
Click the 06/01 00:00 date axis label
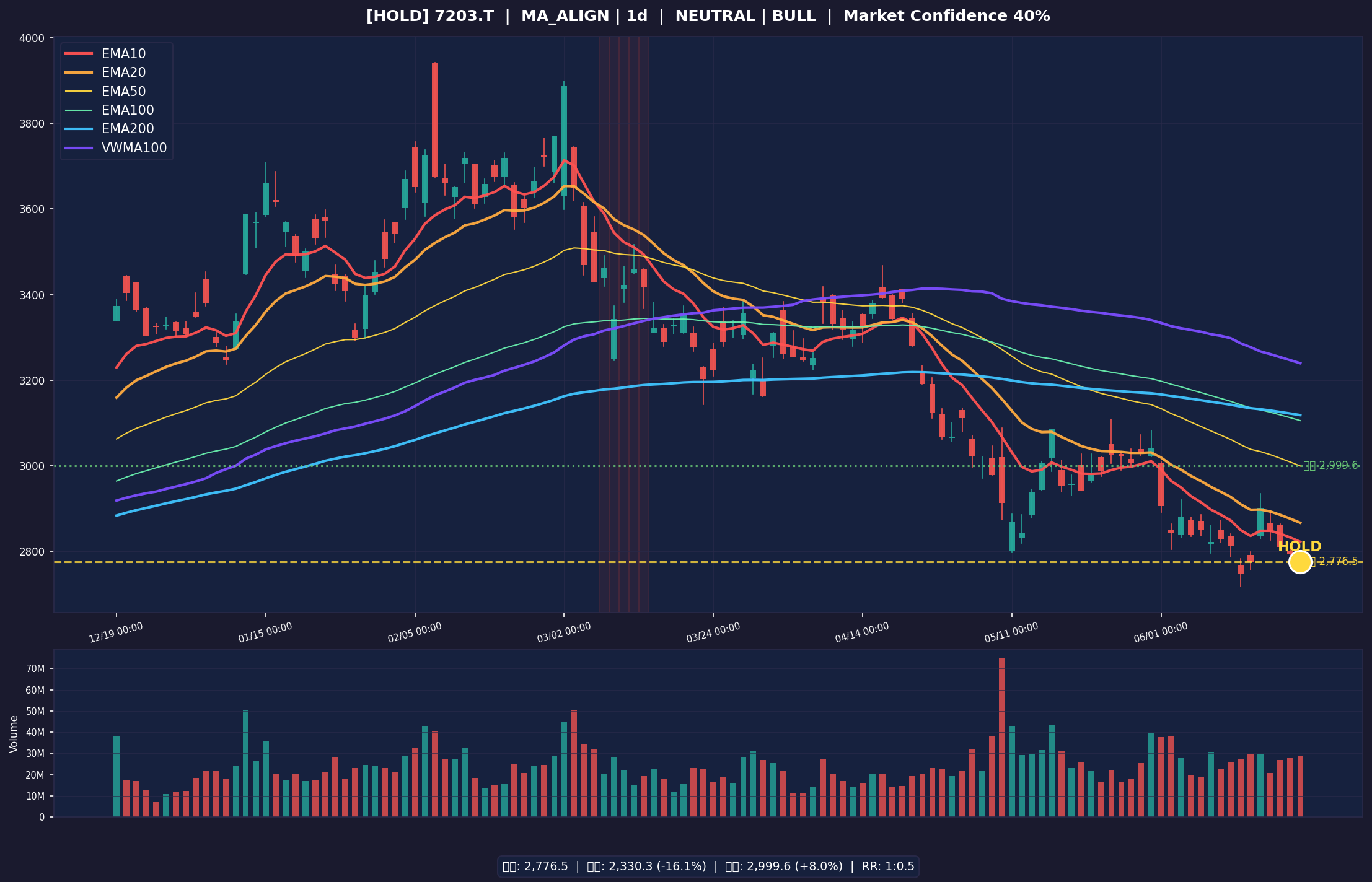(1161, 633)
